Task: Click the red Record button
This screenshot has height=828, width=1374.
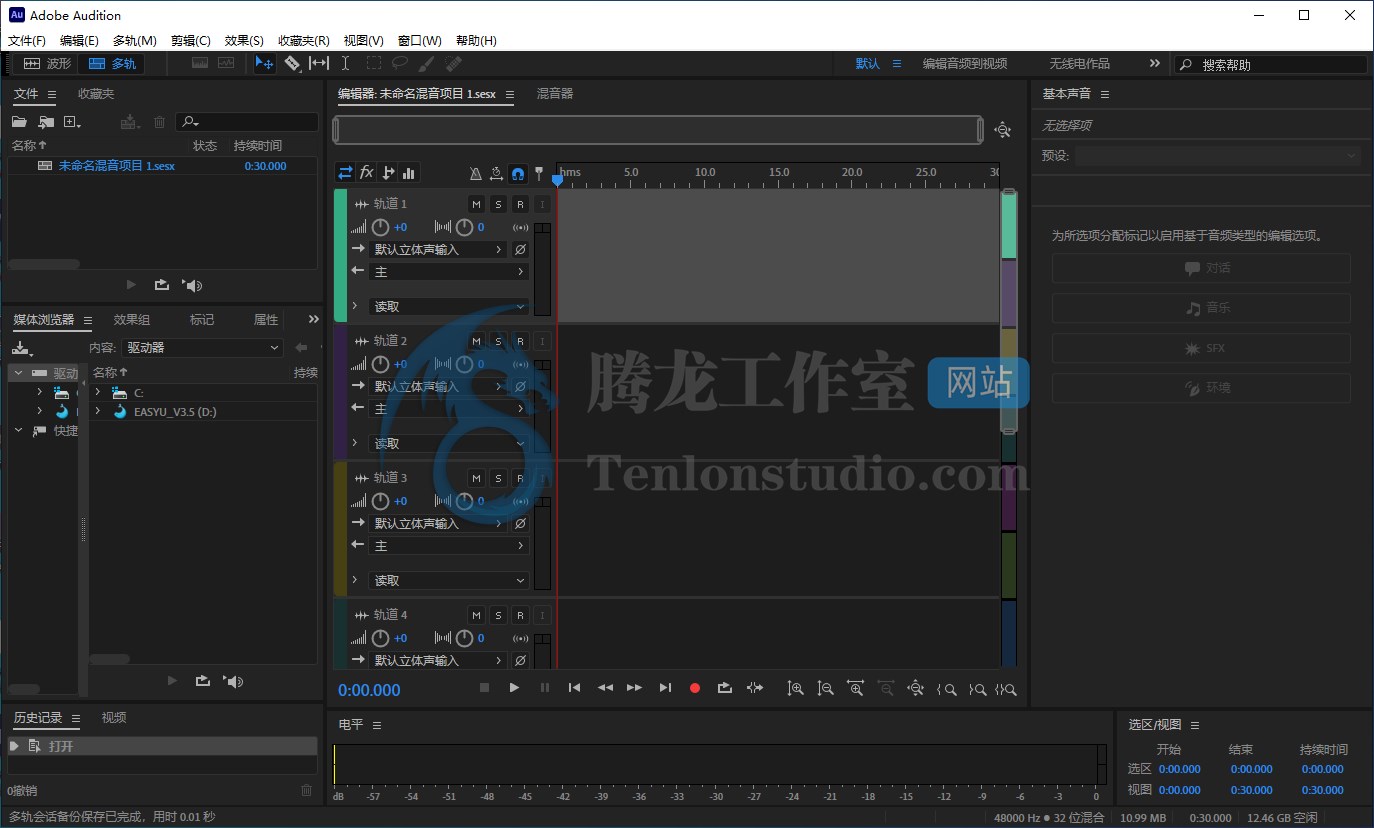Action: coord(695,688)
